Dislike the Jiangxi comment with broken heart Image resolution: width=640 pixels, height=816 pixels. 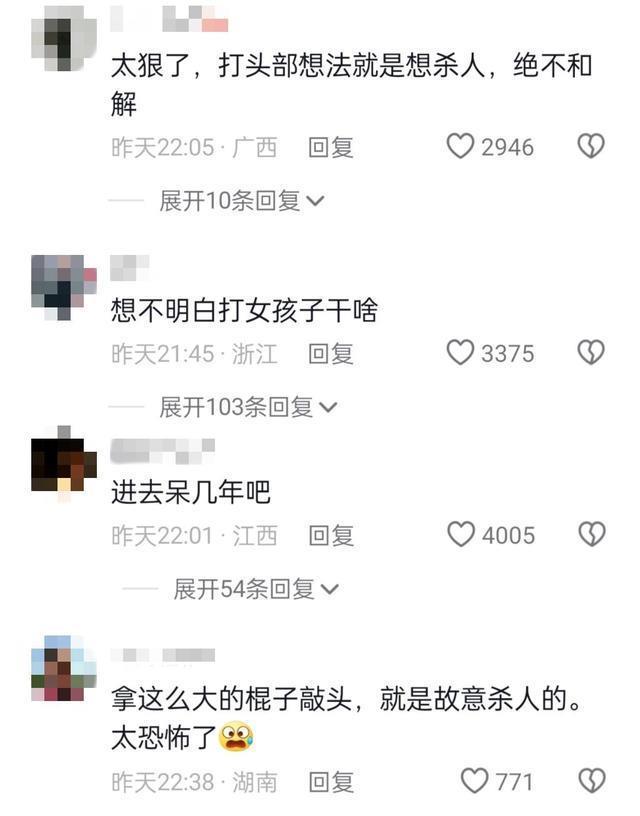592,534
